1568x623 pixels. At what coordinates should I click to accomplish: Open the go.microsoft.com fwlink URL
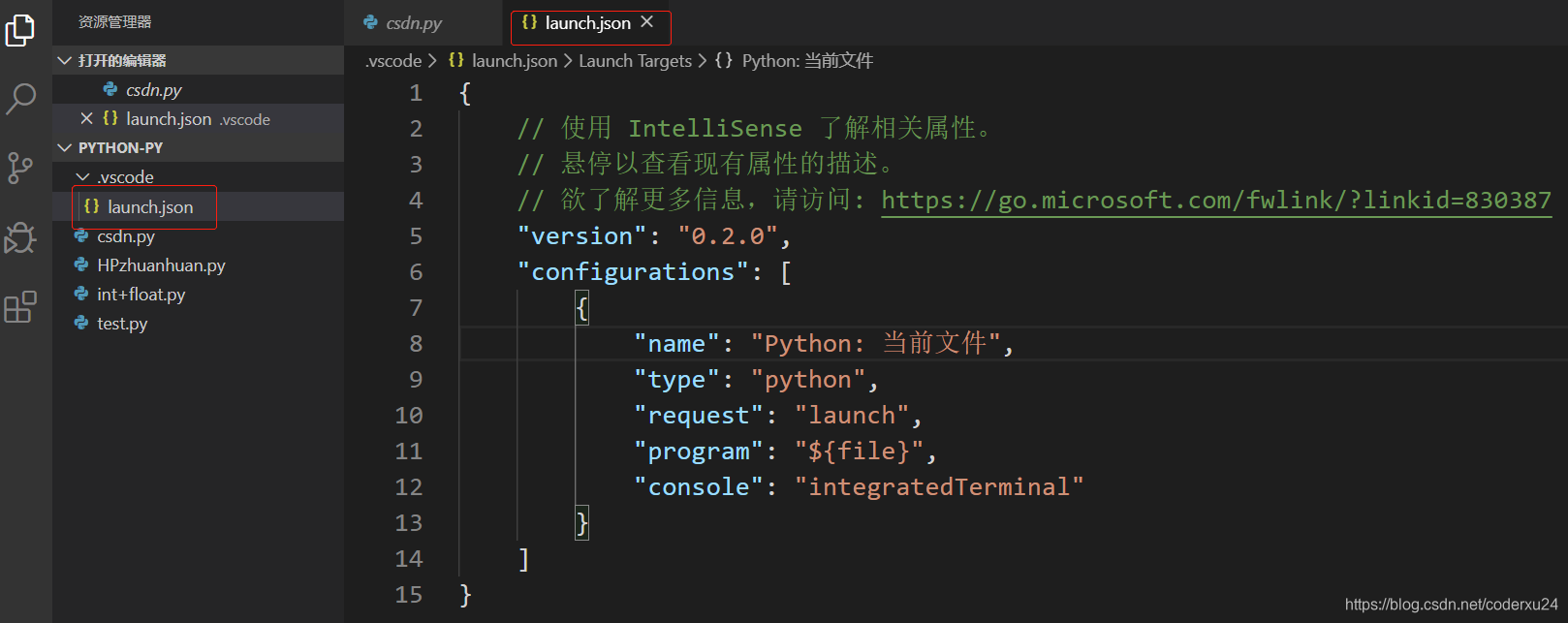[x=1216, y=201]
